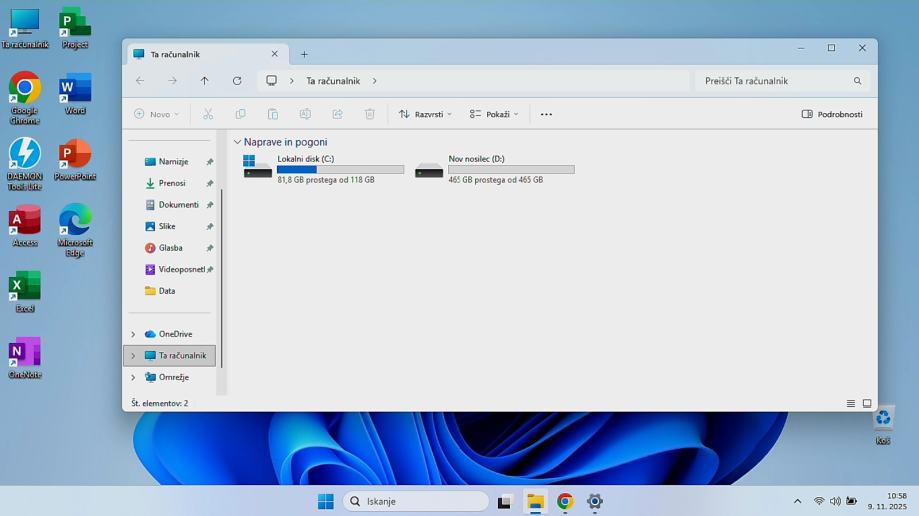The width and height of the screenshot is (919, 516).
Task: Click the Cut scissors icon
Action: (208, 114)
